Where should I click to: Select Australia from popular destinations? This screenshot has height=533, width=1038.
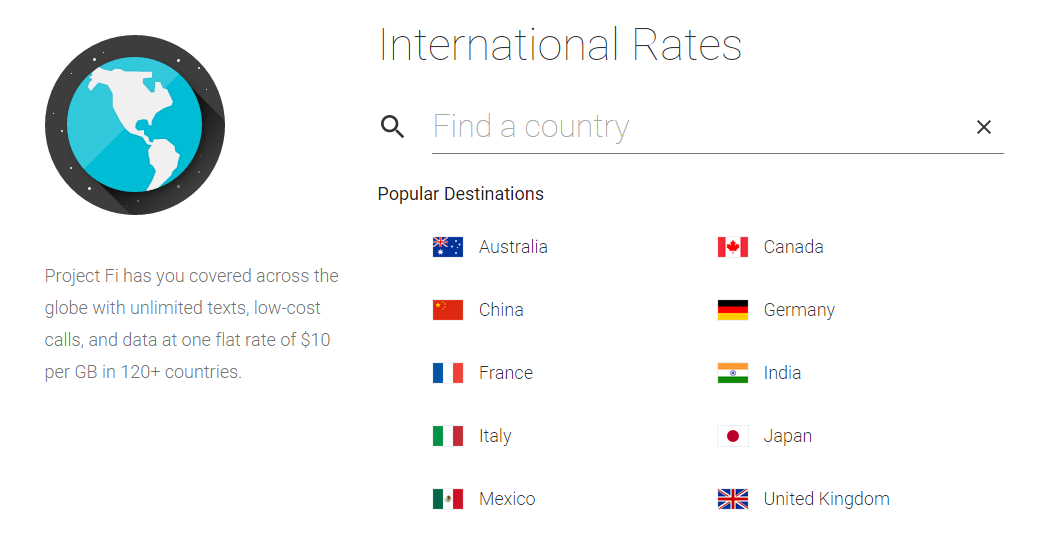pos(513,247)
